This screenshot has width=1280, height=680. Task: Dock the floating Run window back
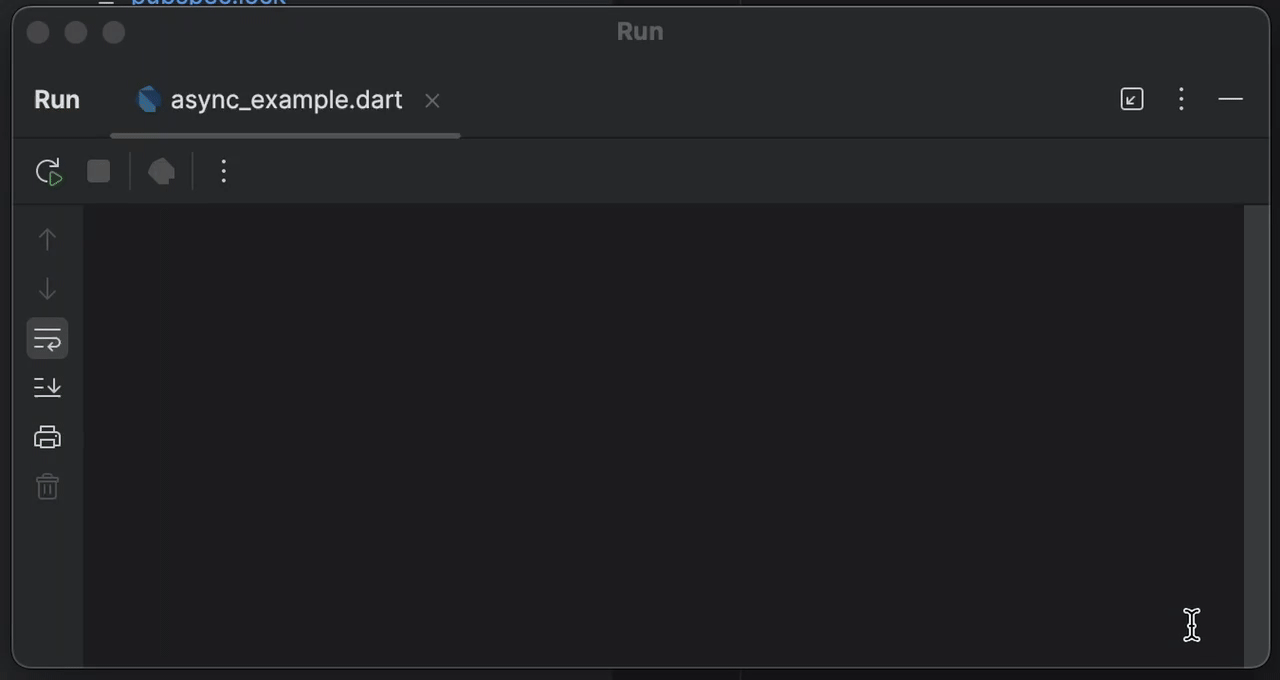pos(1132,99)
